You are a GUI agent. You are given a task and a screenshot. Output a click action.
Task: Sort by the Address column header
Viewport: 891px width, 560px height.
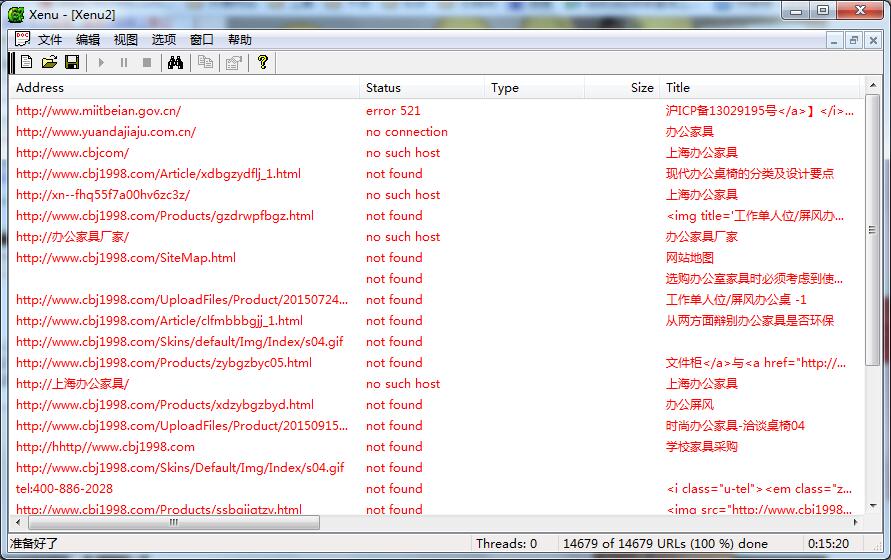click(184, 88)
